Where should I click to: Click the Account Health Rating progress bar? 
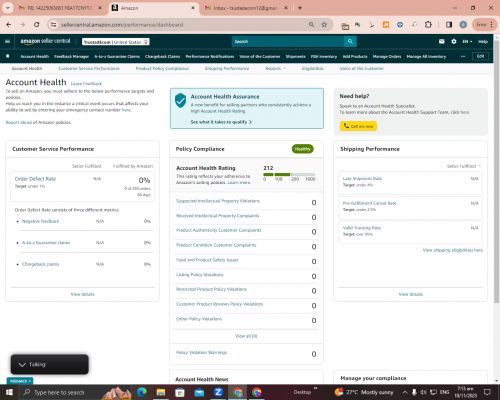click(289, 174)
